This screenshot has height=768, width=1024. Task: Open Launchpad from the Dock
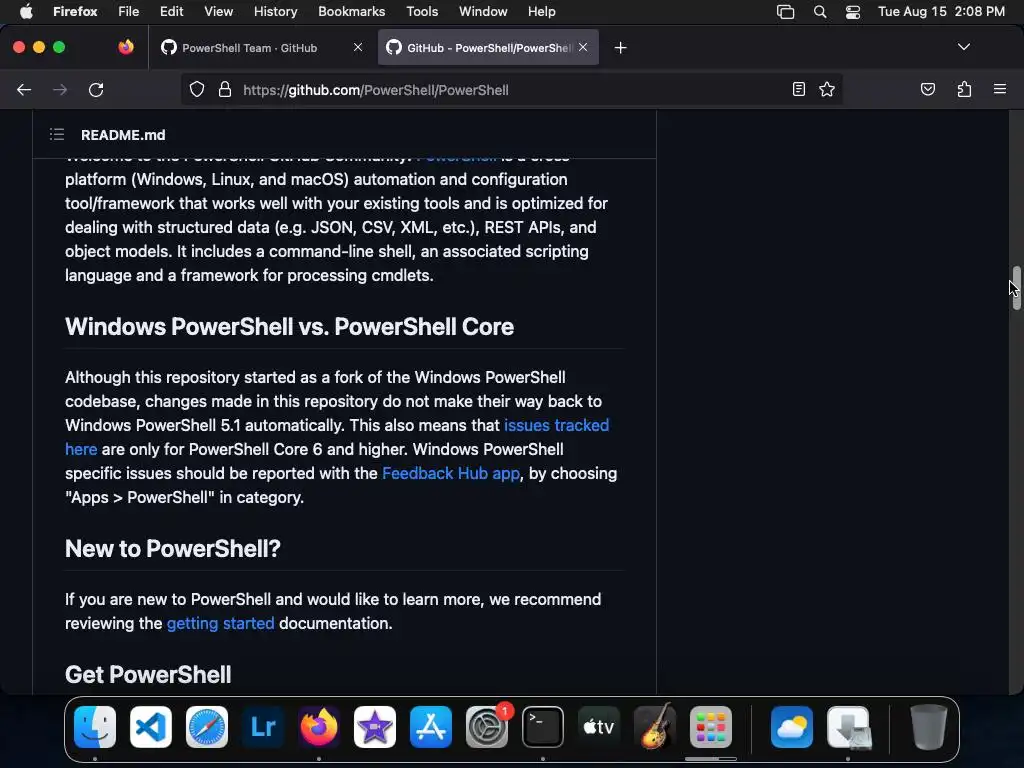pyautogui.click(x=711, y=727)
